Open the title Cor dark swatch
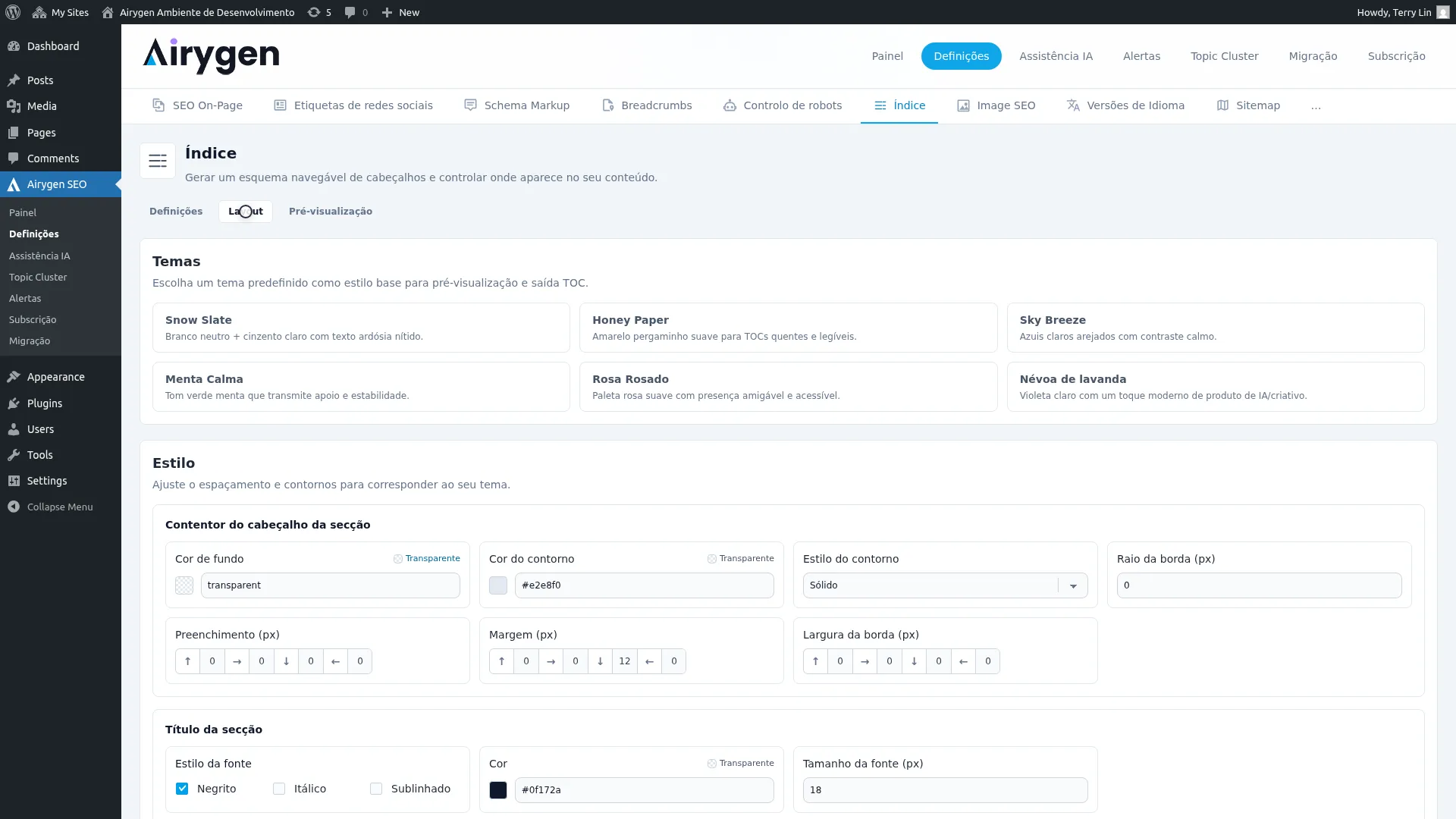The image size is (1456, 819). [498, 790]
